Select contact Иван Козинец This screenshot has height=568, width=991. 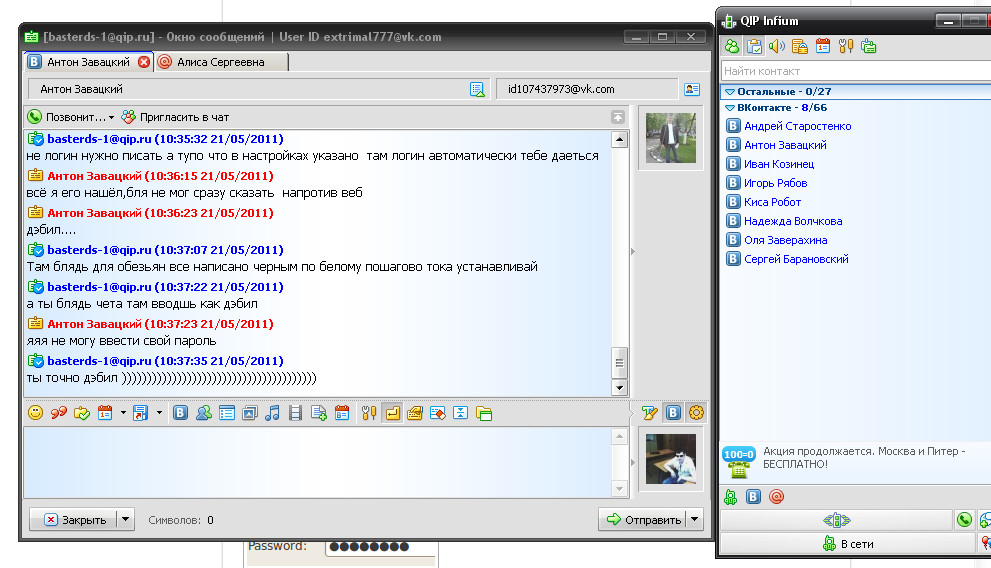tap(779, 164)
